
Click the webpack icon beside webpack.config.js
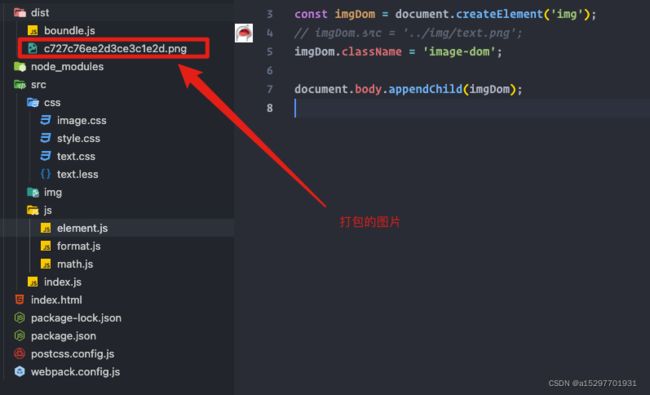pyautogui.click(x=19, y=372)
